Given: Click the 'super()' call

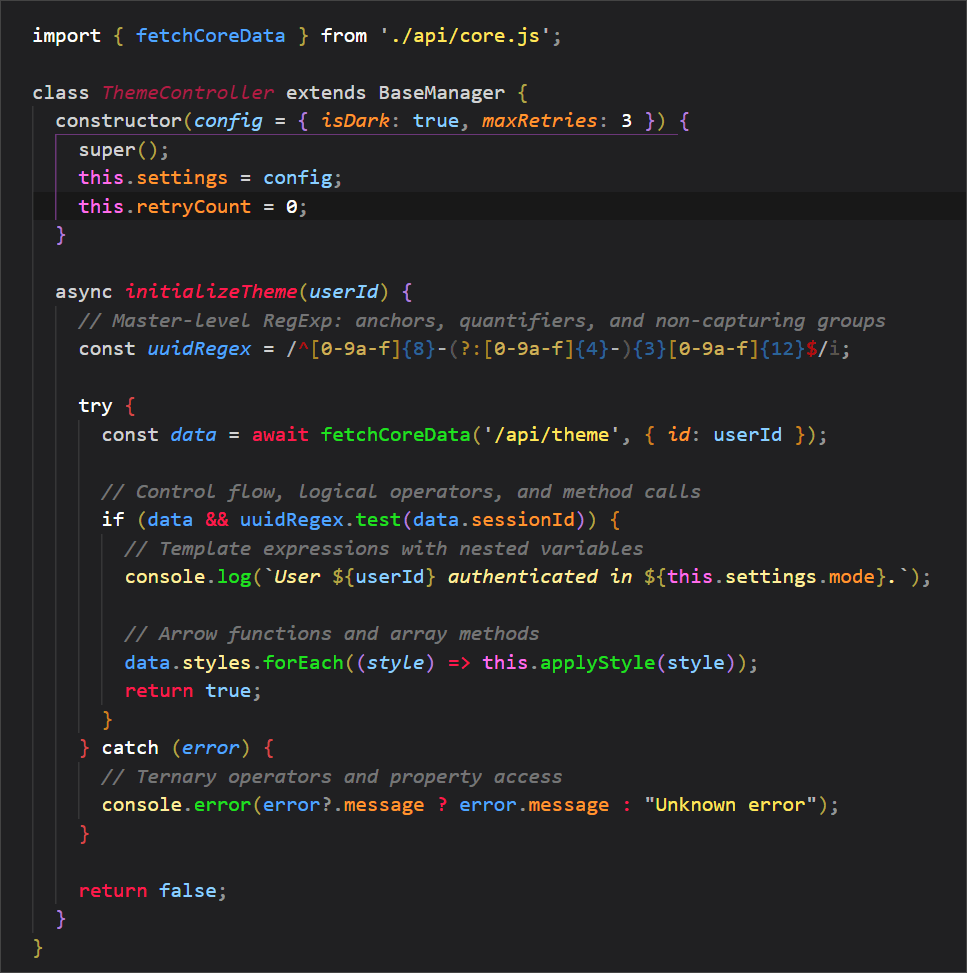Looking at the screenshot, I should (x=118, y=150).
